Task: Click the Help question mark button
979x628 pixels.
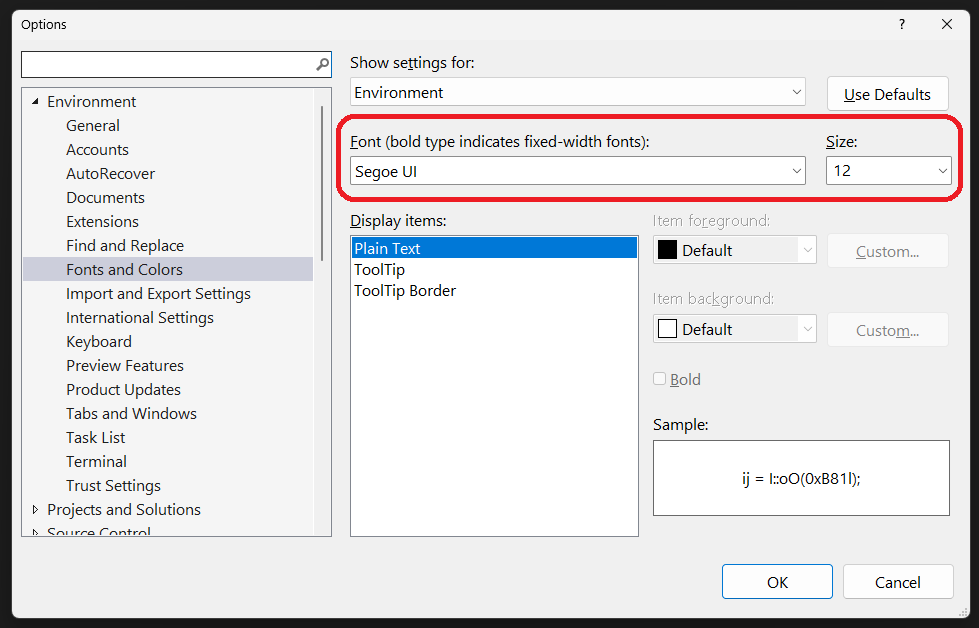Action: [x=901, y=24]
